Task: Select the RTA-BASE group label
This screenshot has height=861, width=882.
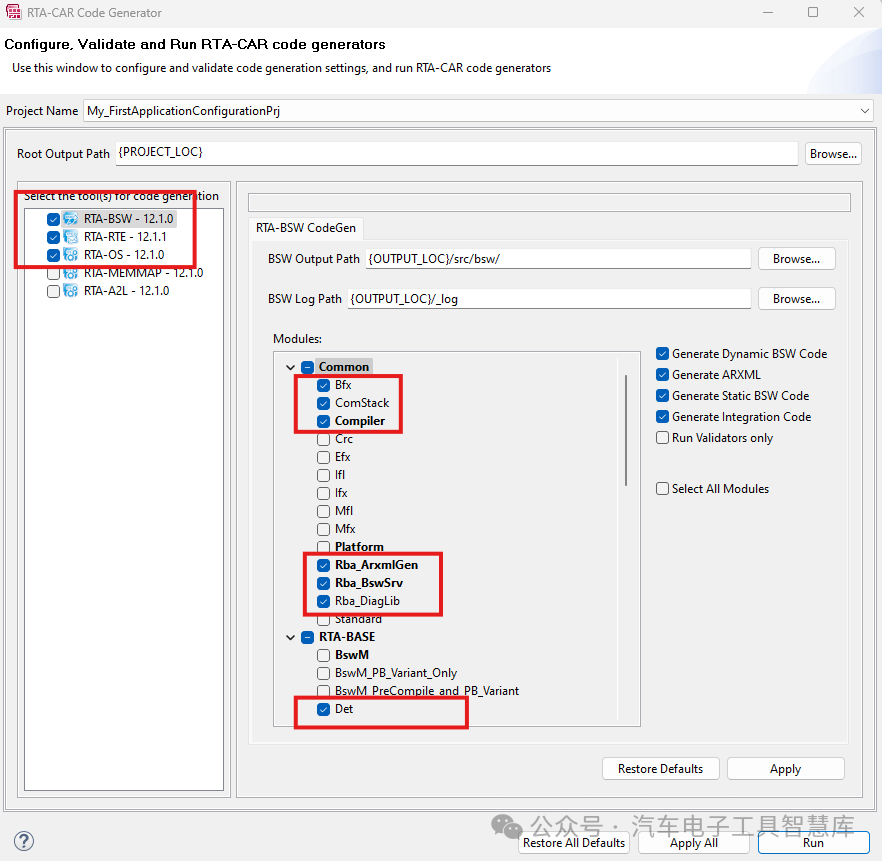Action: [x=347, y=637]
